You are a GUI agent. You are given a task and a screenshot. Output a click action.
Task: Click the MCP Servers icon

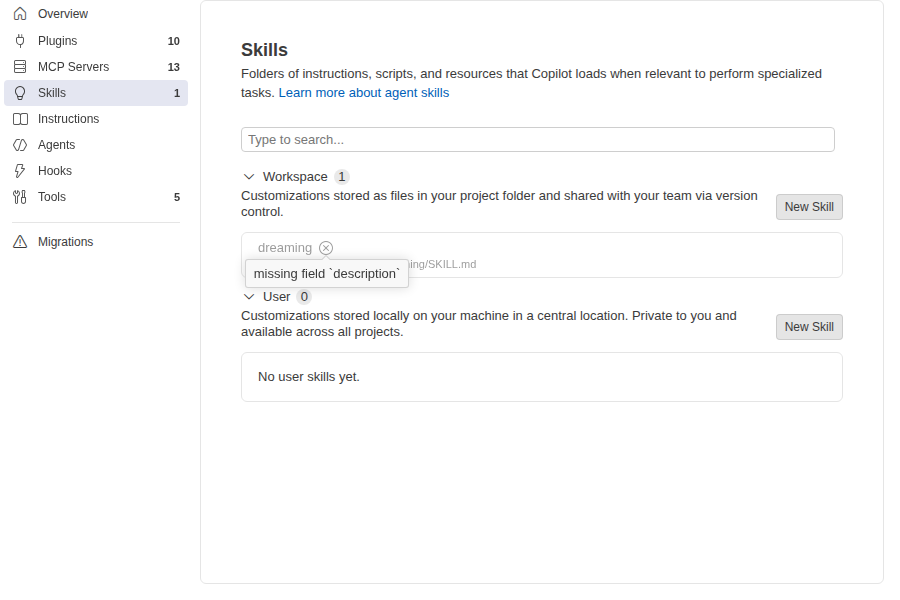(x=20, y=67)
